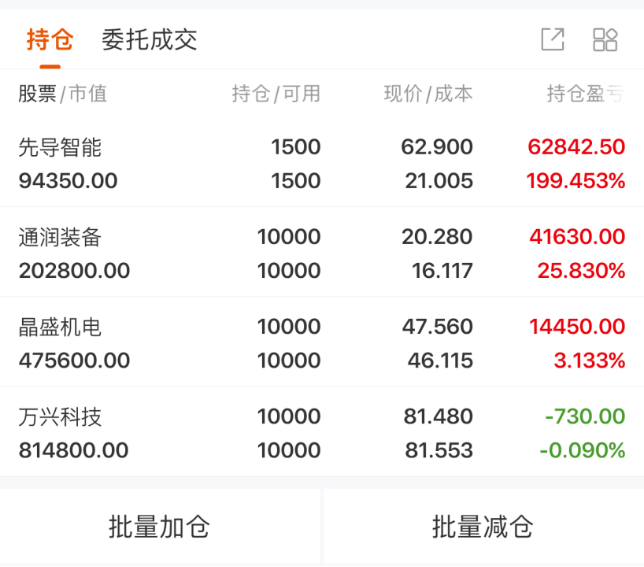Image resolution: width=644 pixels, height=567 pixels.
Task: Select current price 20.280
Action: (437, 236)
